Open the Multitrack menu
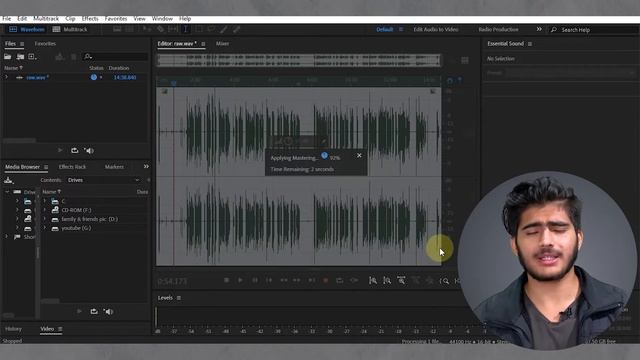Viewport: 640px width, 360px height. pos(46,19)
